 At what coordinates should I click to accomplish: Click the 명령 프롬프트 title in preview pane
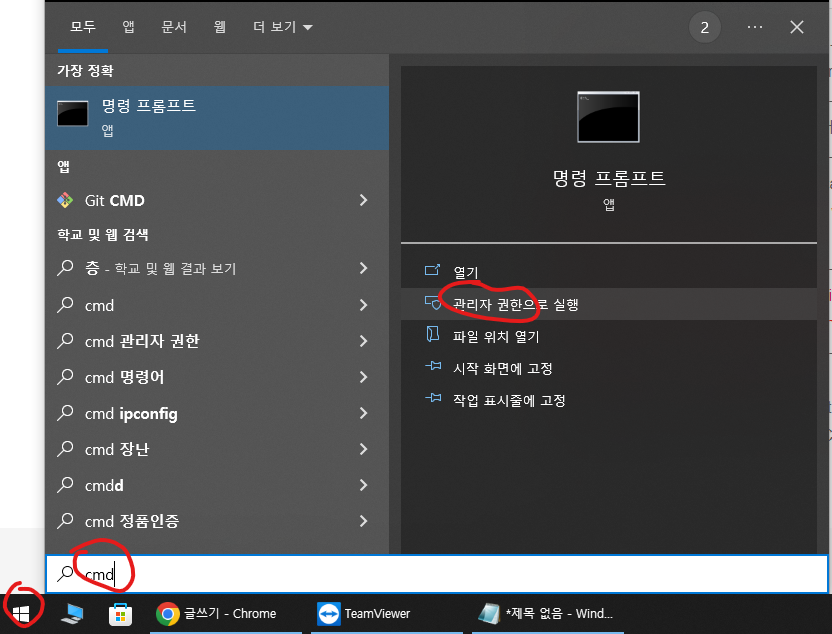pos(609,178)
